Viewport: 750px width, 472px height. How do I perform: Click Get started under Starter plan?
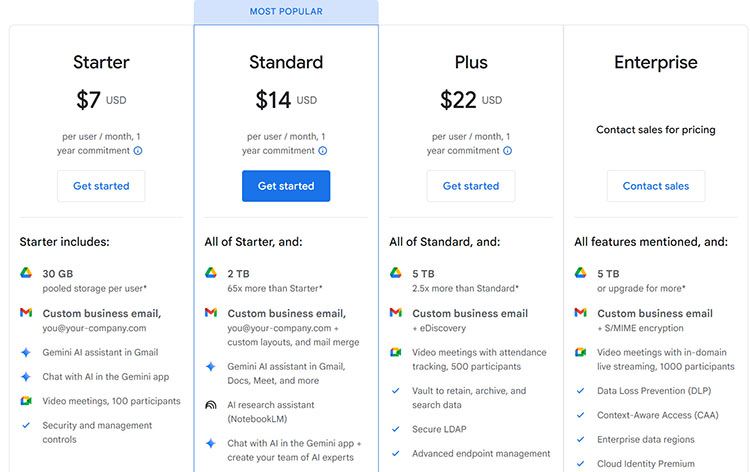101,186
